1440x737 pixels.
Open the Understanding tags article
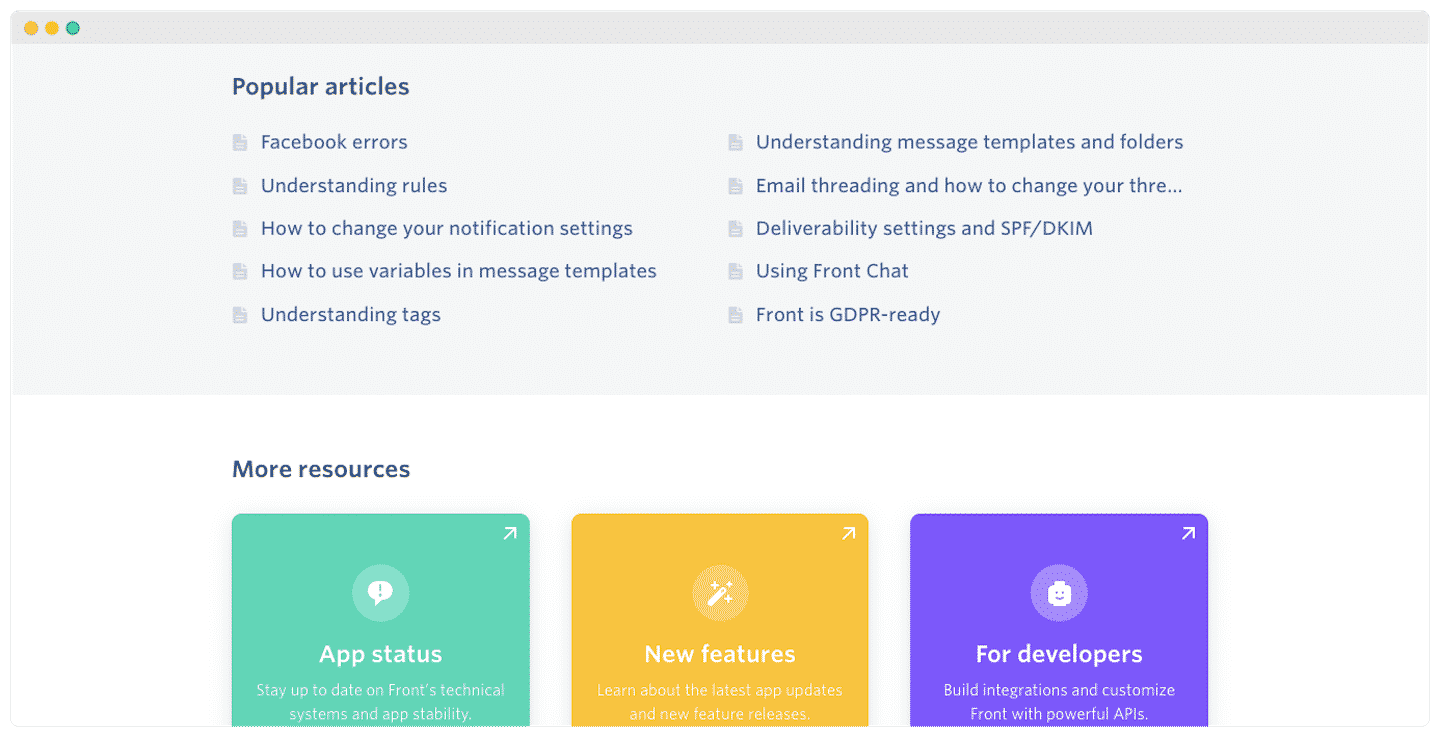click(351, 315)
